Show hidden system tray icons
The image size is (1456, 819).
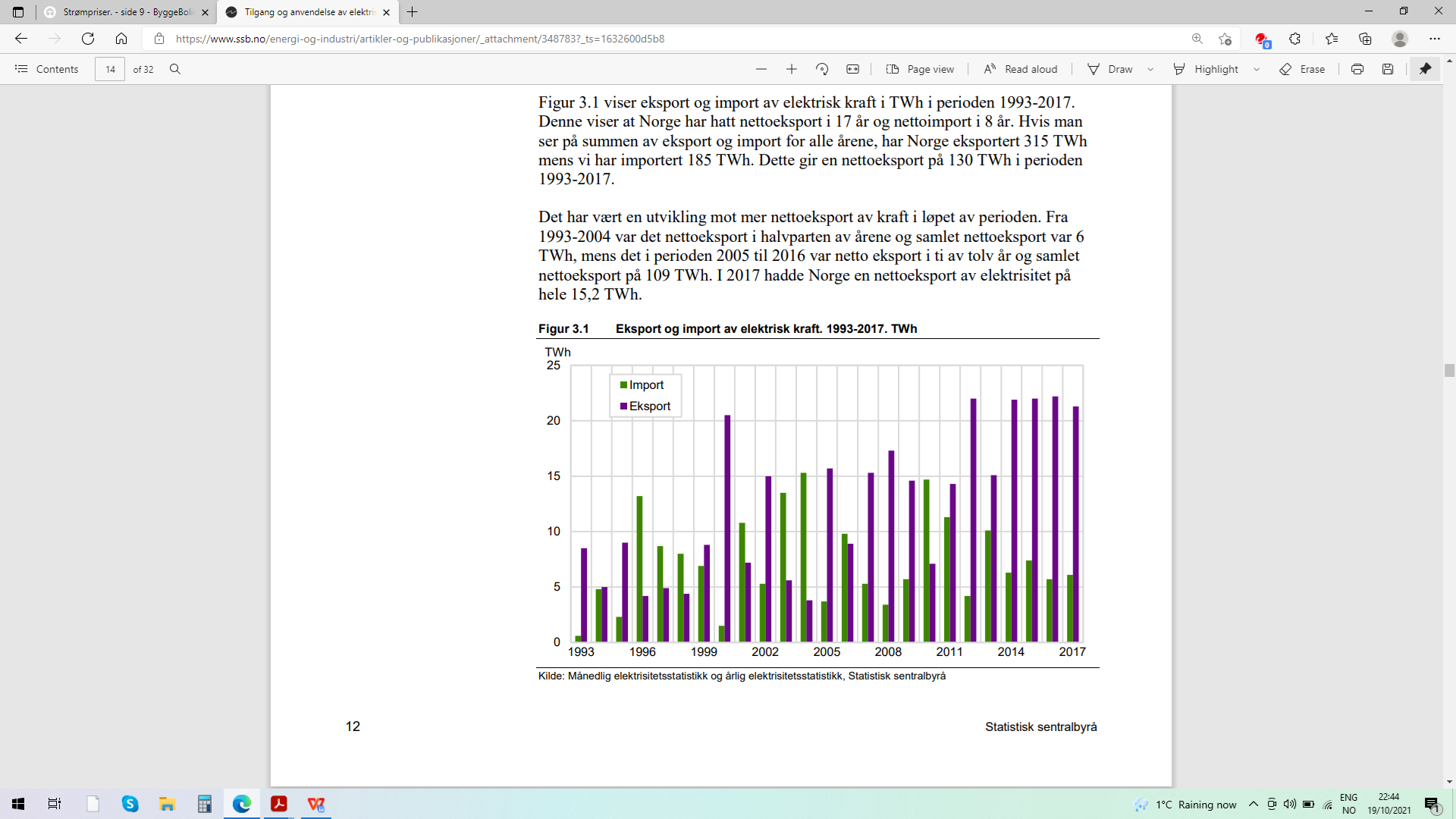tap(1254, 804)
